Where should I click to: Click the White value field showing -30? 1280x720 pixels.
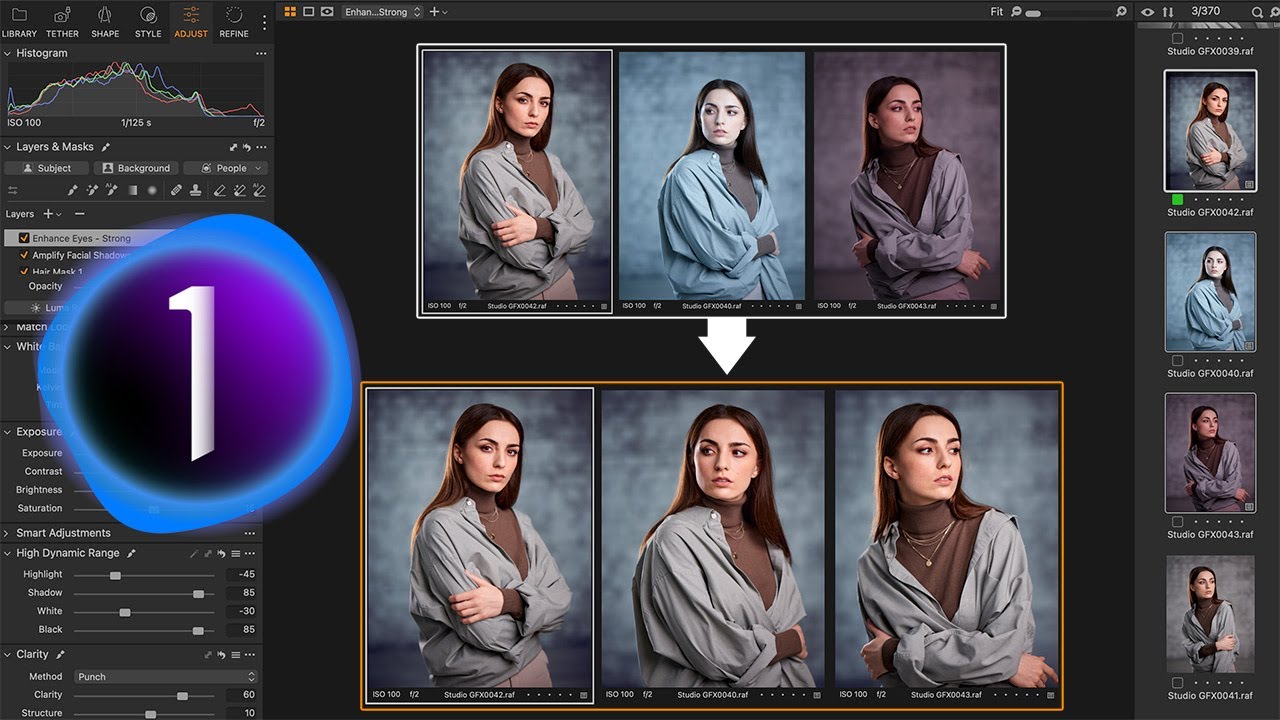(242, 611)
